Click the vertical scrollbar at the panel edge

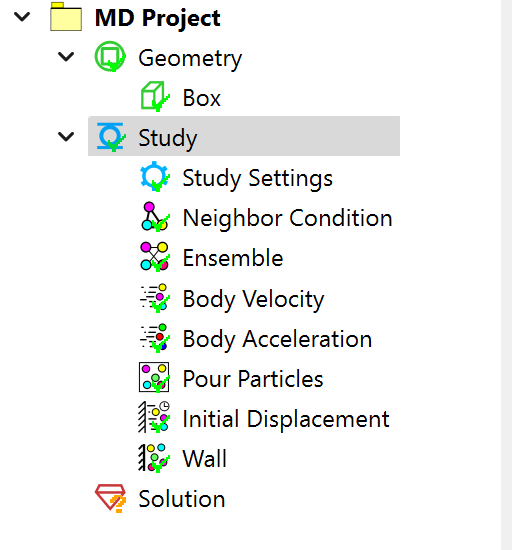pos(506,275)
